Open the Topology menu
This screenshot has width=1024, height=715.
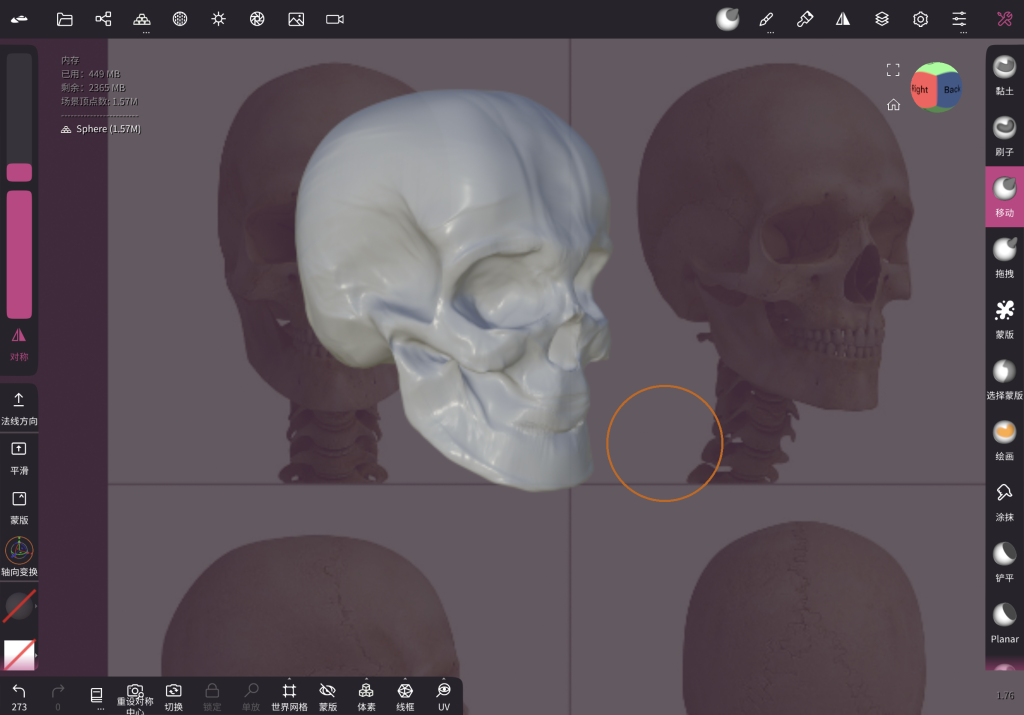(142, 19)
